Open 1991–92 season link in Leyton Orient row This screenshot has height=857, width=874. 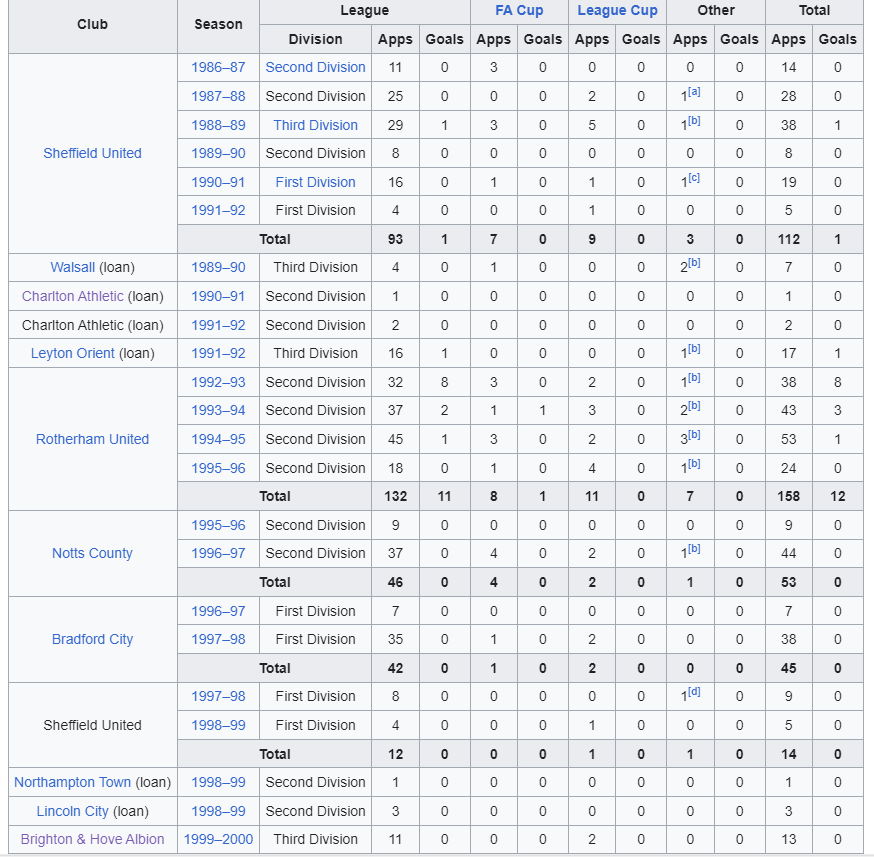[218, 353]
